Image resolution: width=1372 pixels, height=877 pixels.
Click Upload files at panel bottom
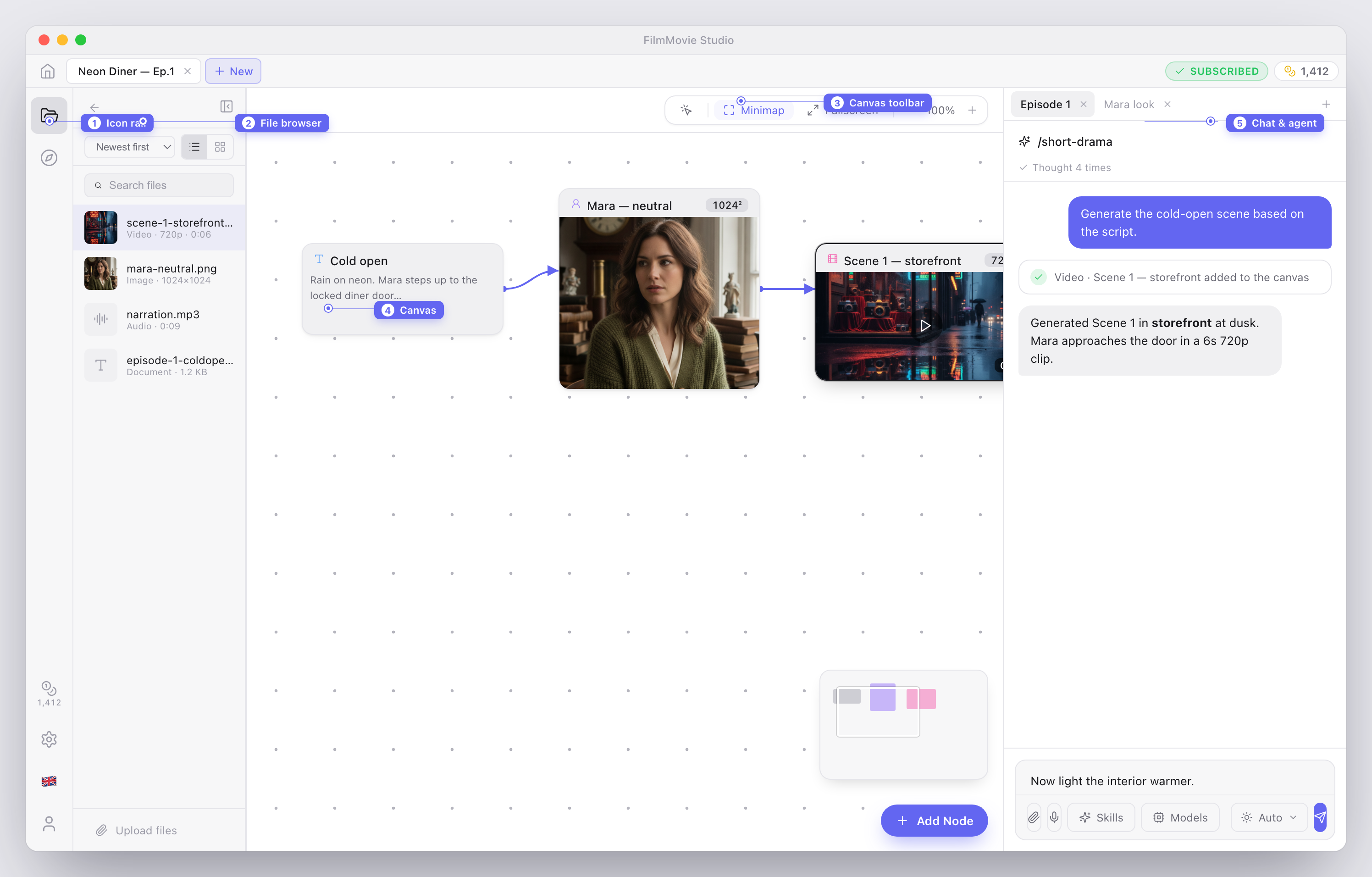pos(136,830)
